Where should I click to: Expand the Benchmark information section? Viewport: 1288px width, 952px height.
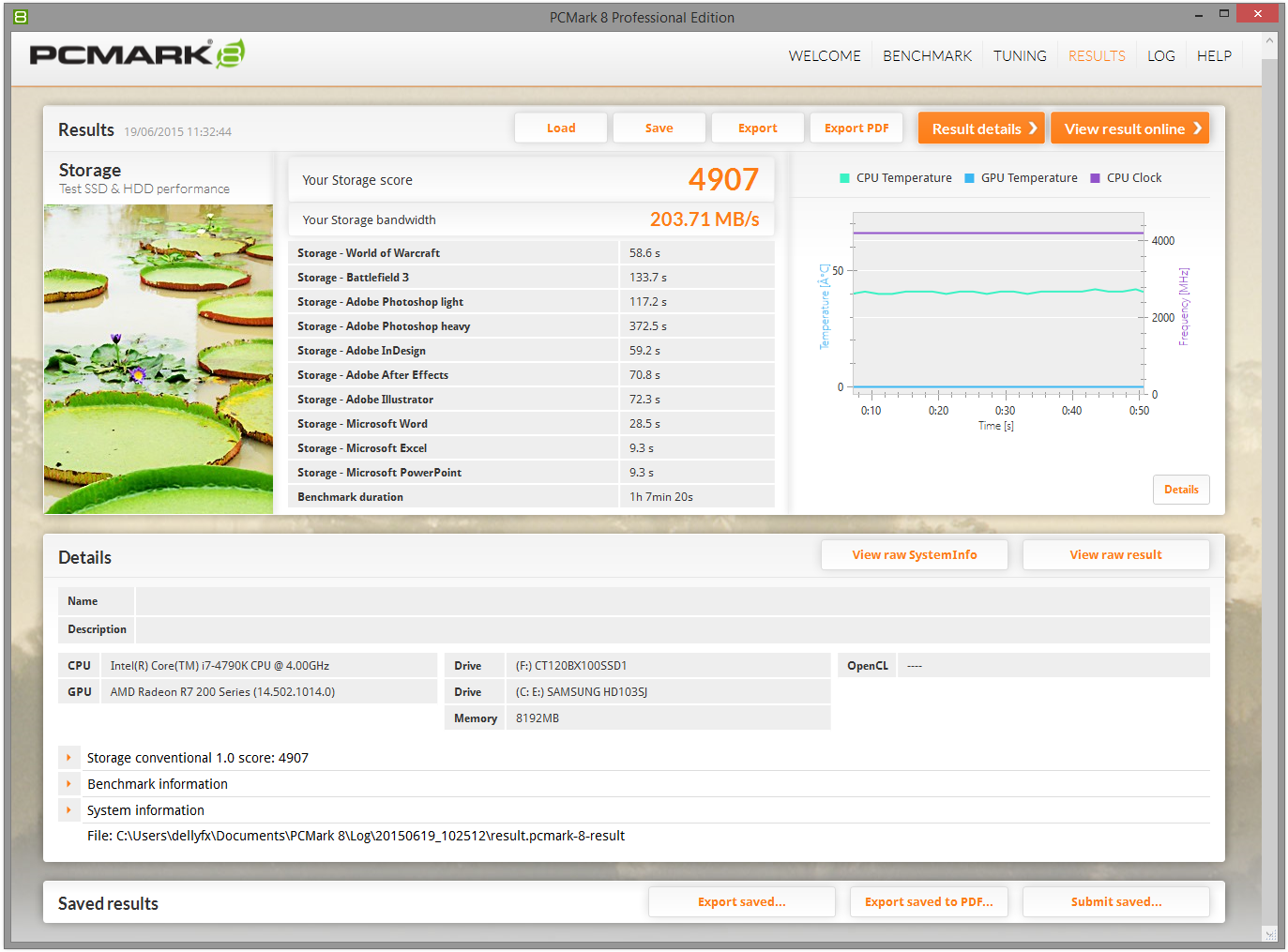click(68, 784)
